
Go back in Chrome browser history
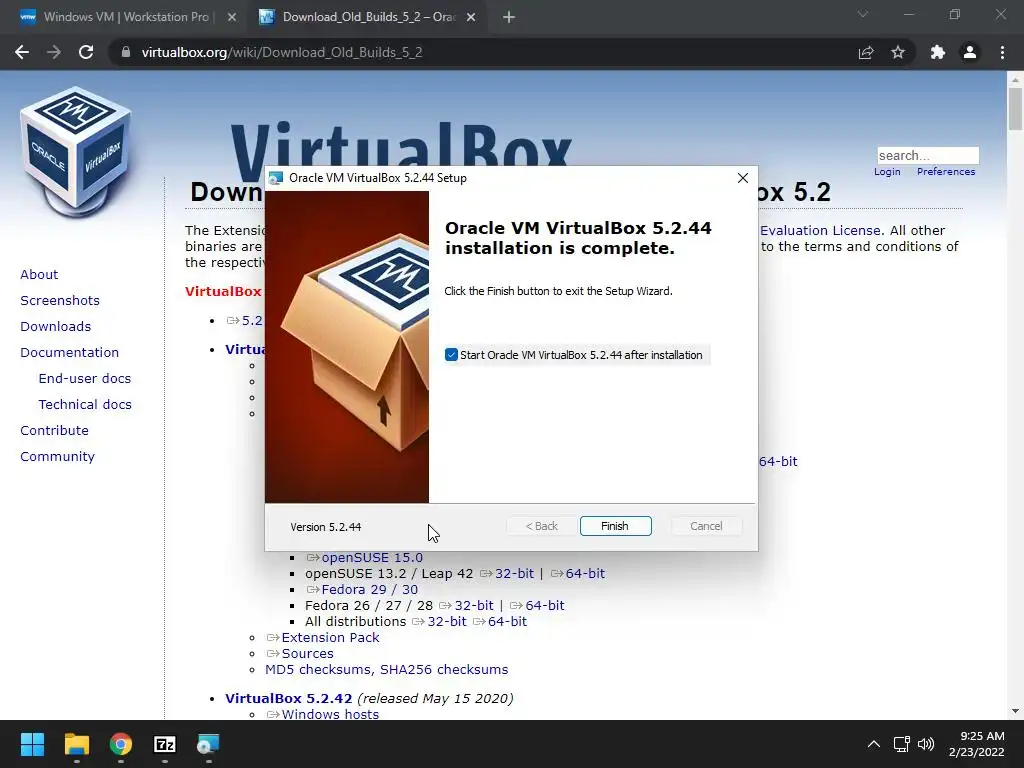tap(22, 52)
